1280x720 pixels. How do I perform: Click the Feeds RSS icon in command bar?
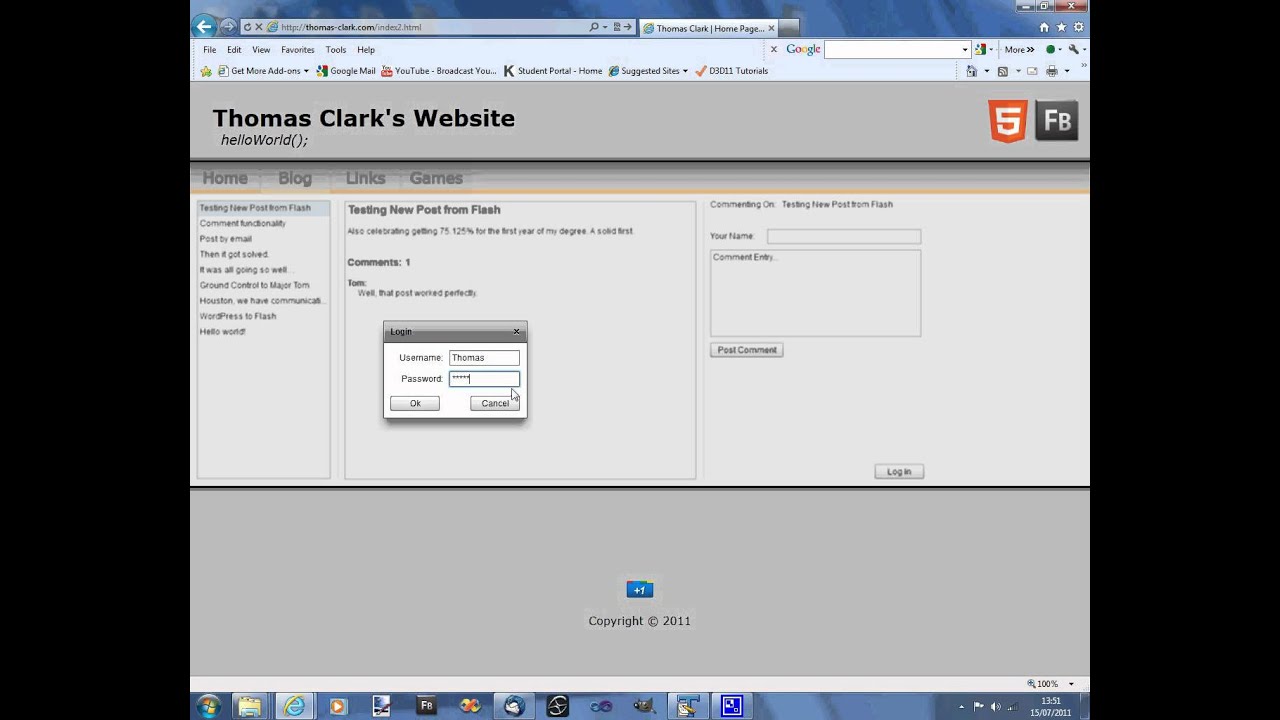click(x=1003, y=71)
